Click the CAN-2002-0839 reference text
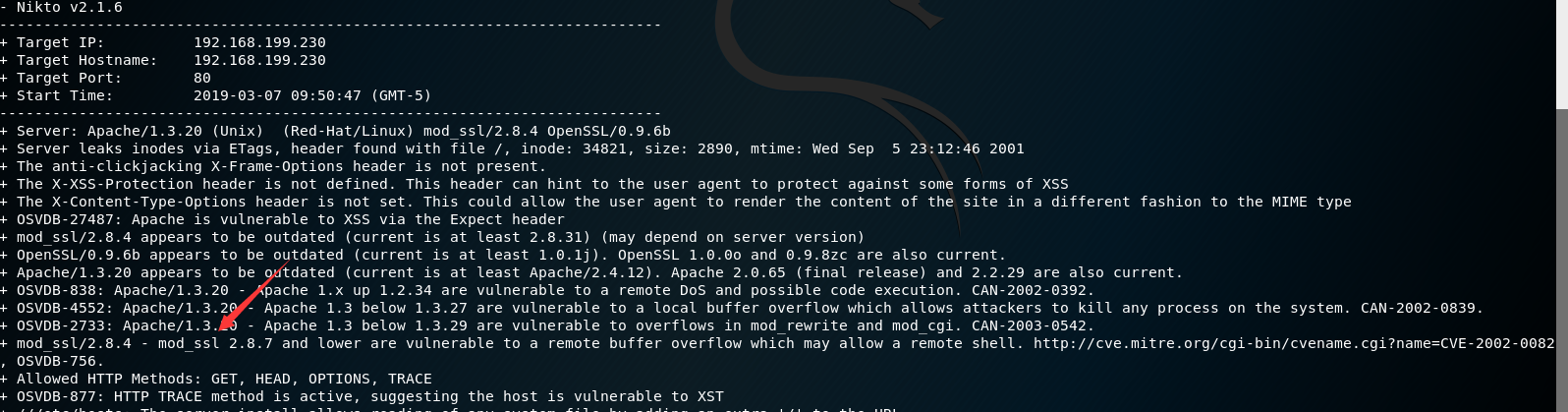This screenshot has width=1568, height=412. pyautogui.click(x=1421, y=309)
